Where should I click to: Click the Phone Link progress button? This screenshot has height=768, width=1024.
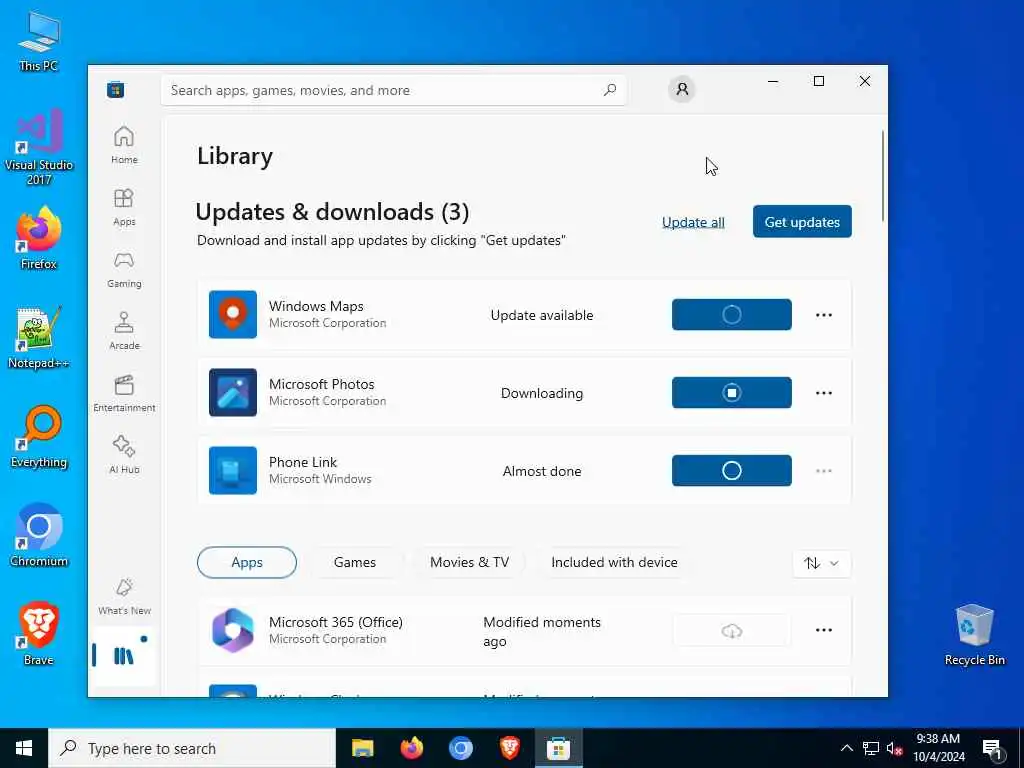coord(731,470)
